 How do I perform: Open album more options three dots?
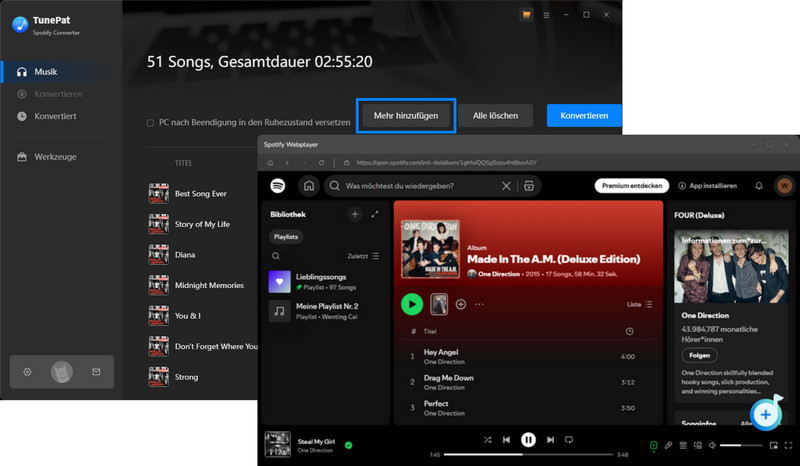point(479,304)
